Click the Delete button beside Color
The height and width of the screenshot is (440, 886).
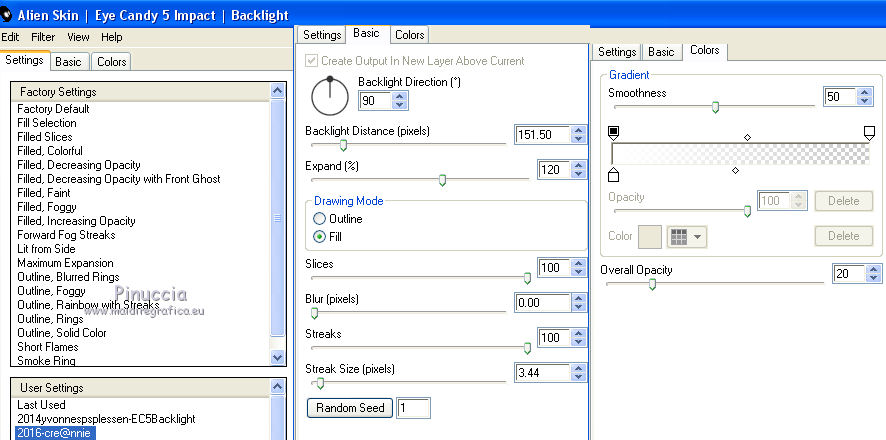(843, 236)
